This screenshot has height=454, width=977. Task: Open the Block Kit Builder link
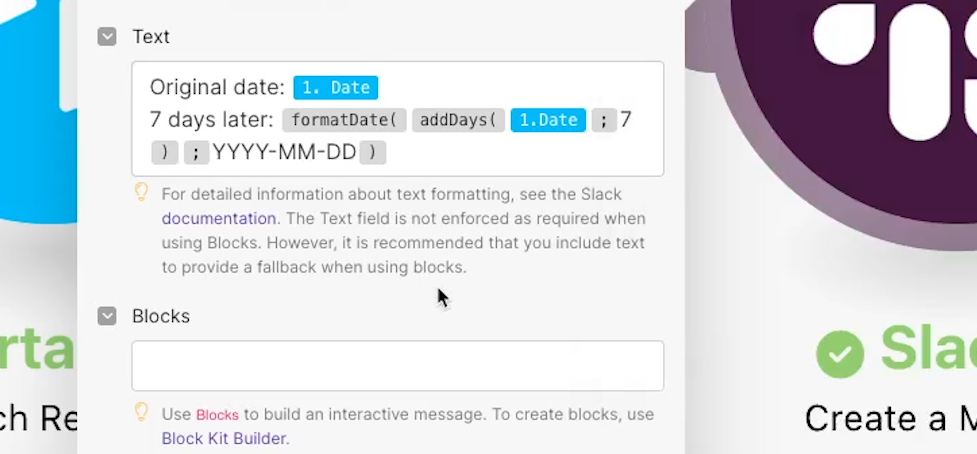(224, 437)
